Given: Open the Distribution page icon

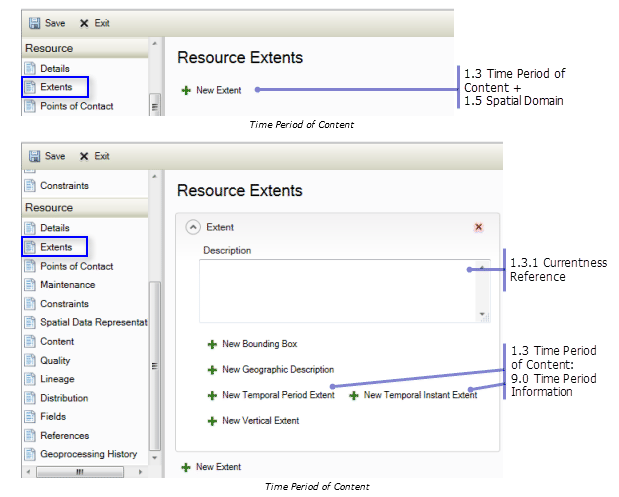Looking at the screenshot, I should [x=30, y=398].
